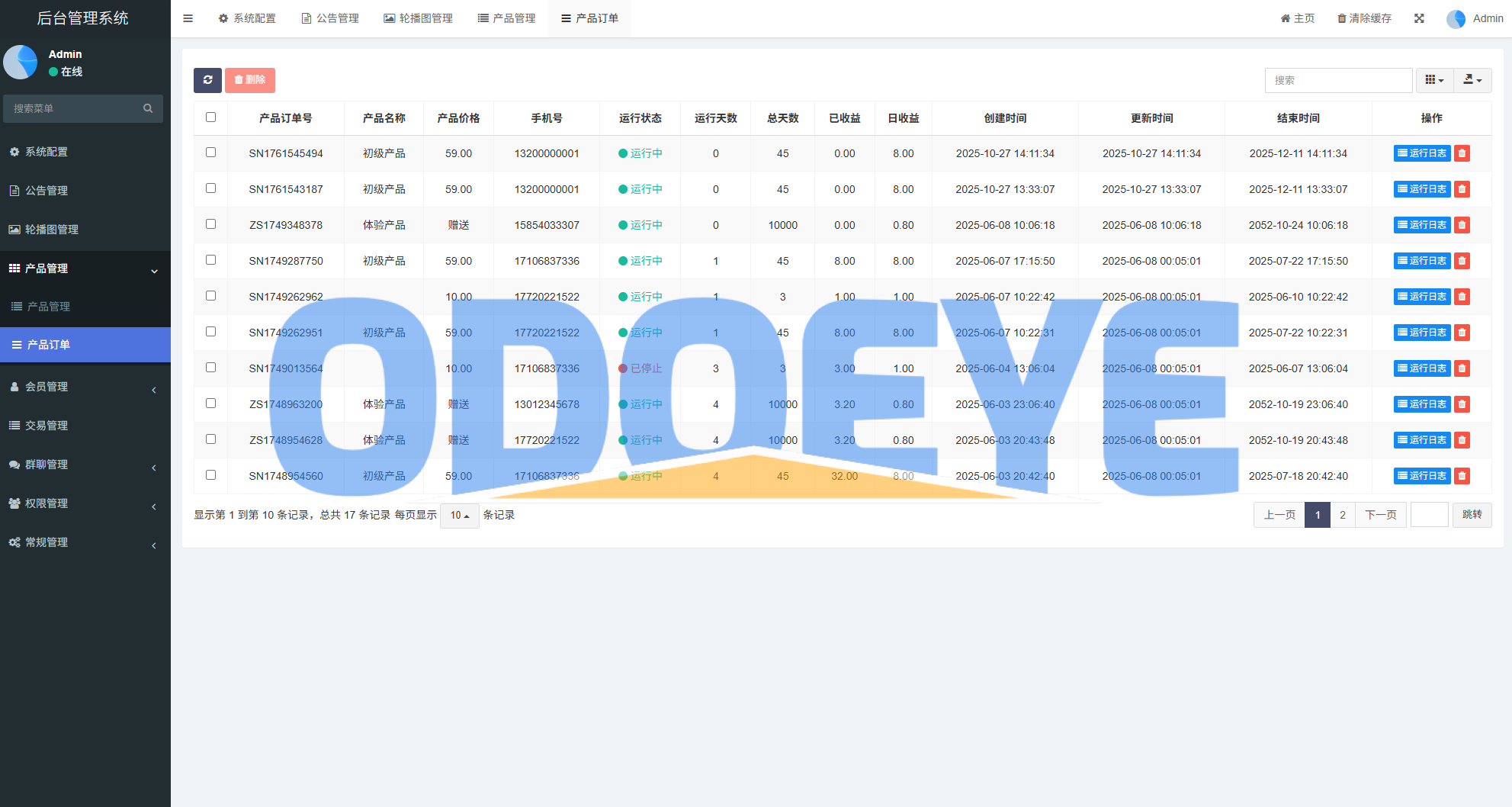
Task: Open 运行日志 for order SN1749262962
Action: pyautogui.click(x=1421, y=297)
